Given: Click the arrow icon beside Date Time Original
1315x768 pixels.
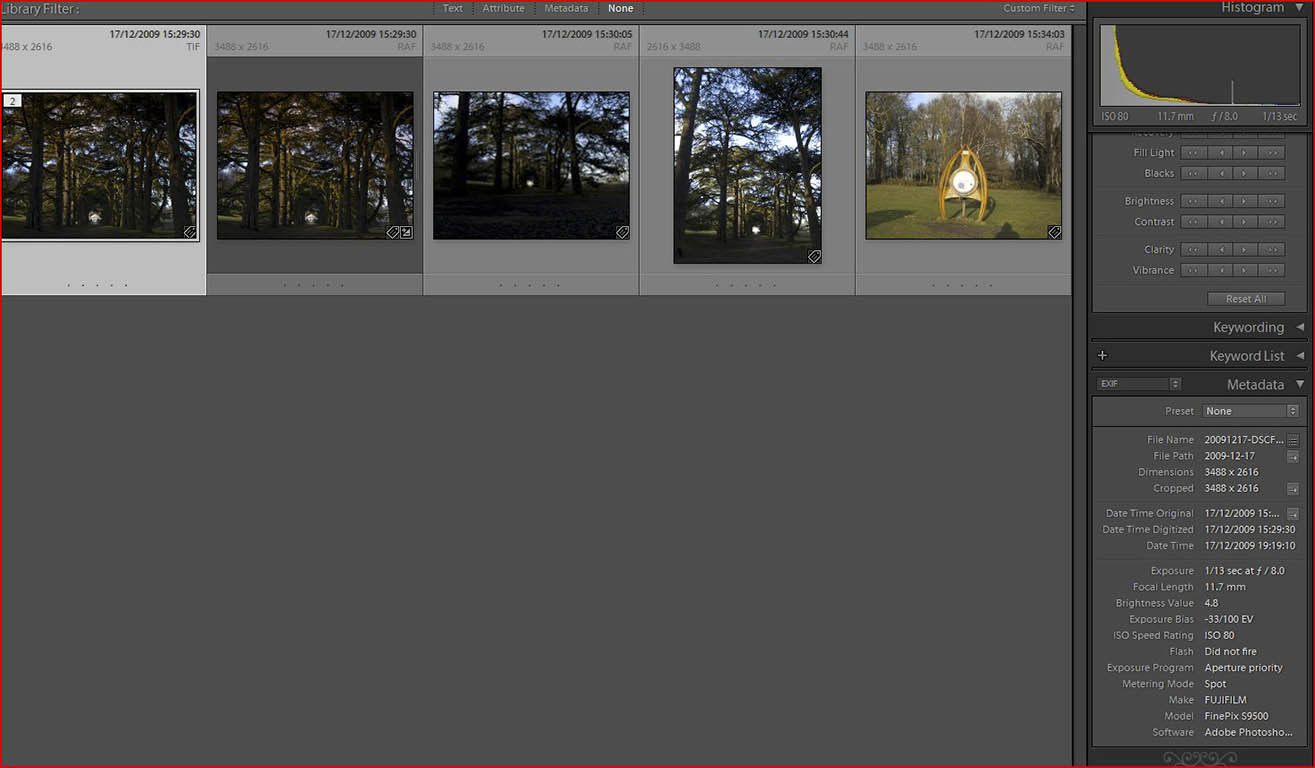Looking at the screenshot, I should pyautogui.click(x=1293, y=514).
